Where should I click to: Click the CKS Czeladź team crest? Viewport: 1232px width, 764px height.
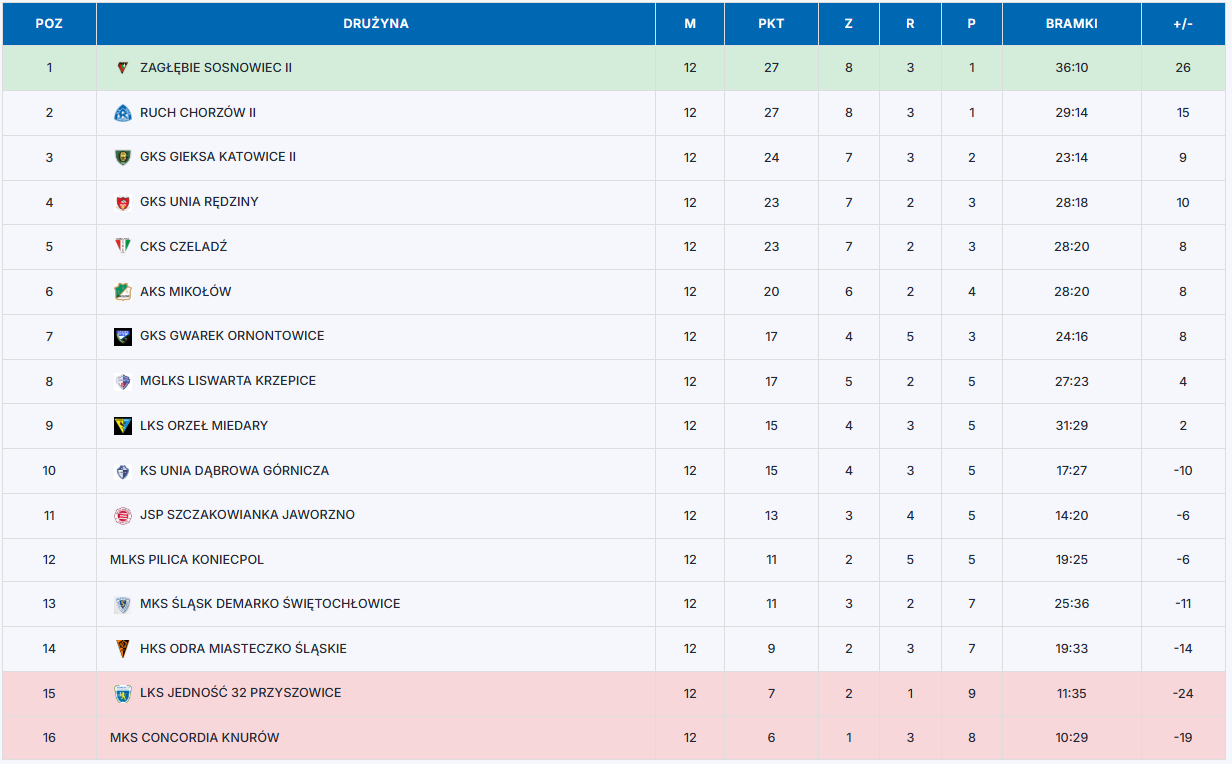click(x=123, y=247)
